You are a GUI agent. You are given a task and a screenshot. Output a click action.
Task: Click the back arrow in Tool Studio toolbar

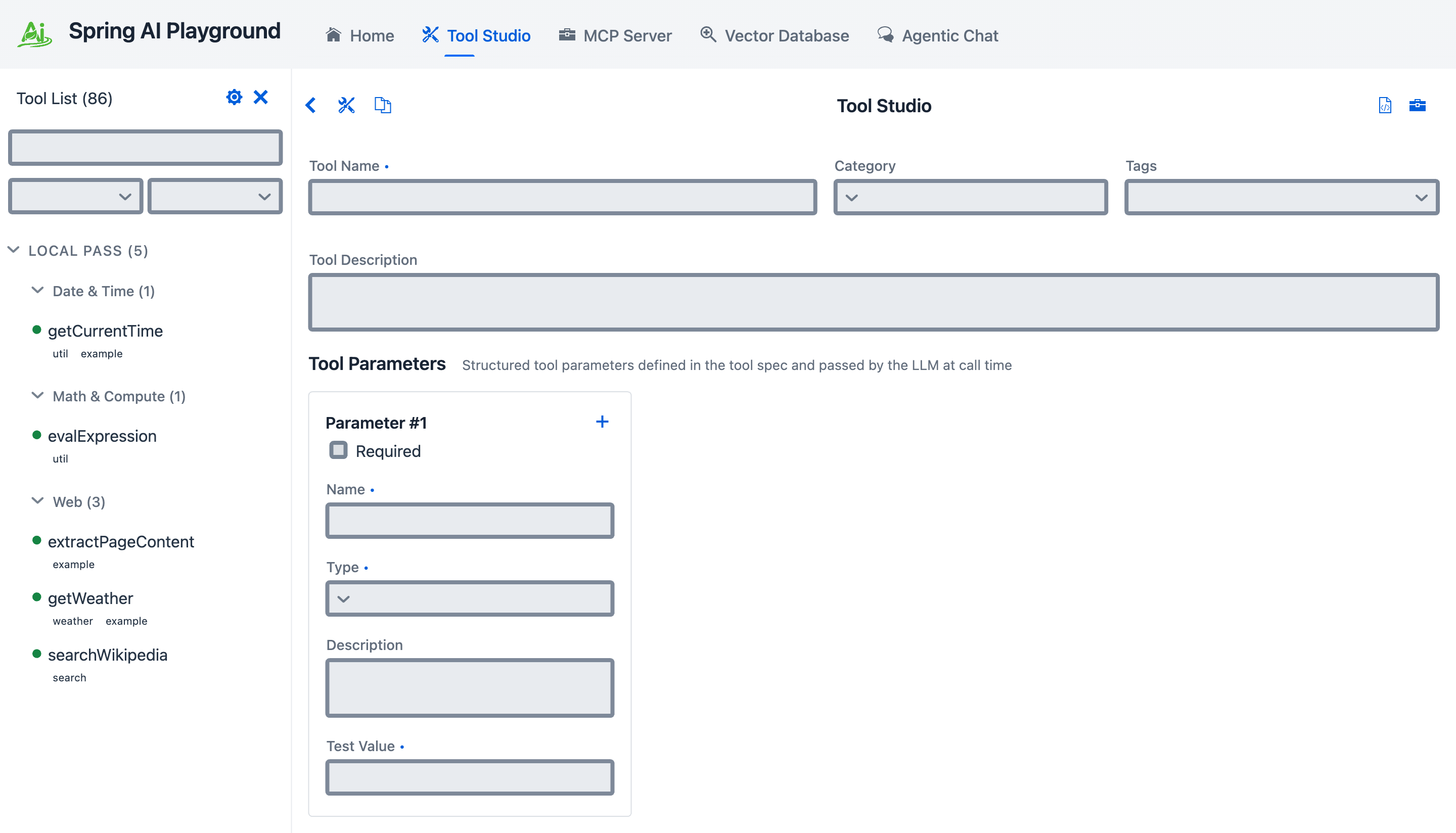pyautogui.click(x=310, y=105)
